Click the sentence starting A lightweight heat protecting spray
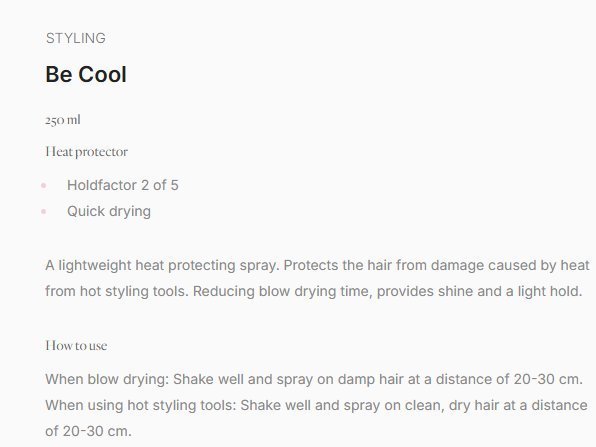Screen dimensions: 596x447 point(162,265)
